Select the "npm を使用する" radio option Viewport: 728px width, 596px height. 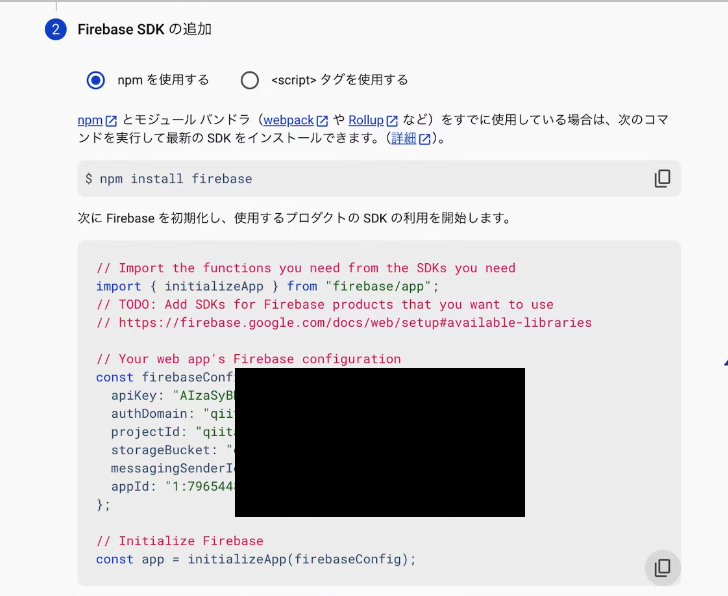pos(96,80)
